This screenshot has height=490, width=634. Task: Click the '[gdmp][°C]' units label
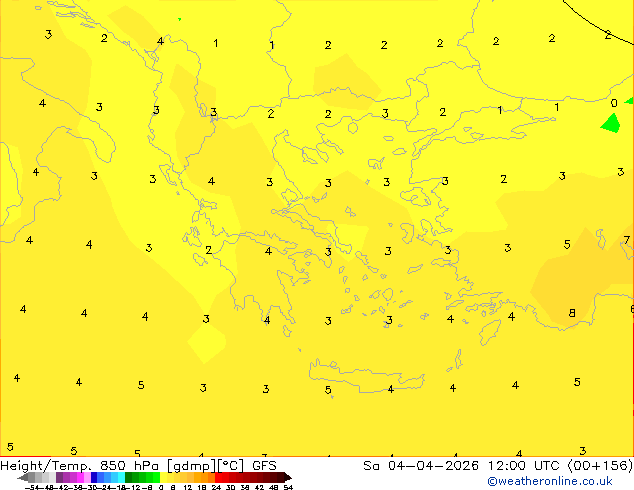coord(205,466)
